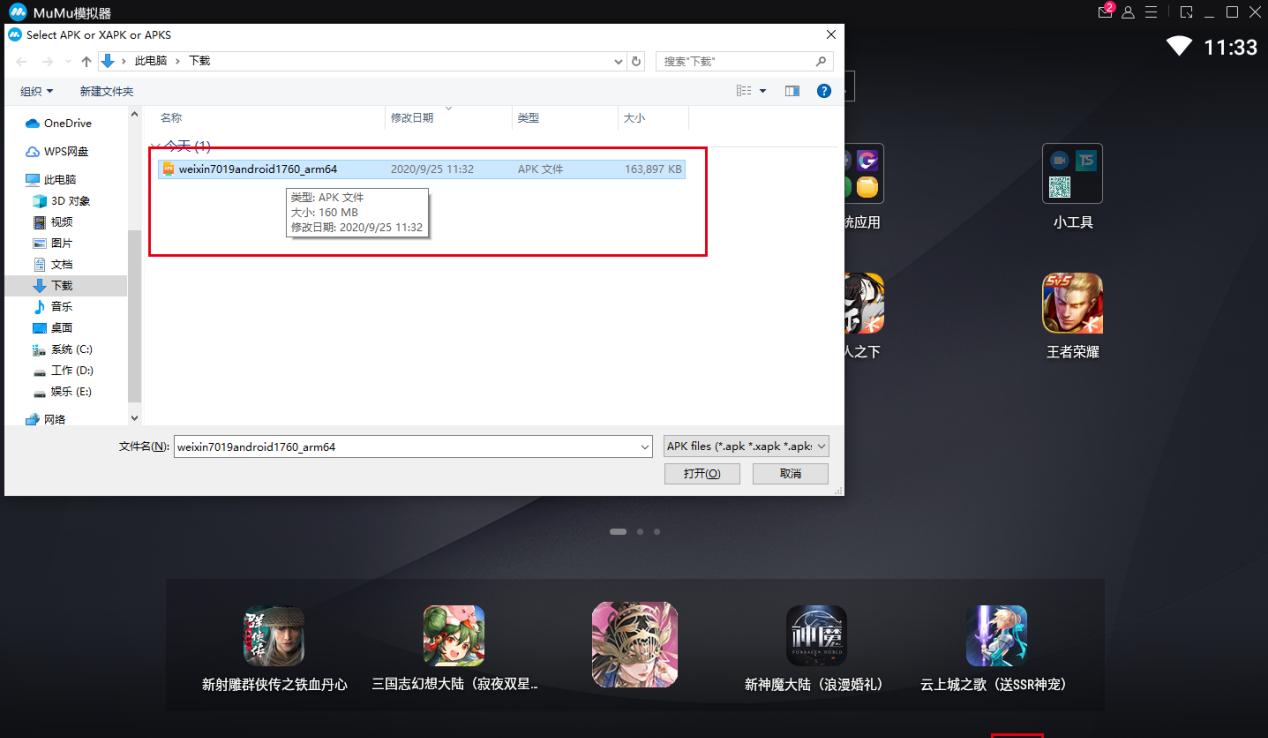Click the home screen page indicator
1268x738 pixels.
point(635,531)
